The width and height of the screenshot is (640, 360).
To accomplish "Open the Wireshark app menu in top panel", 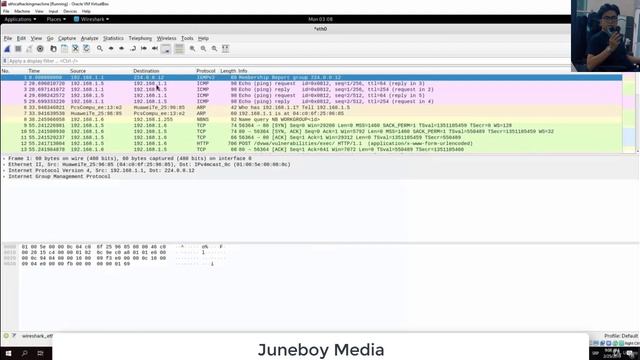I will click(91, 19).
